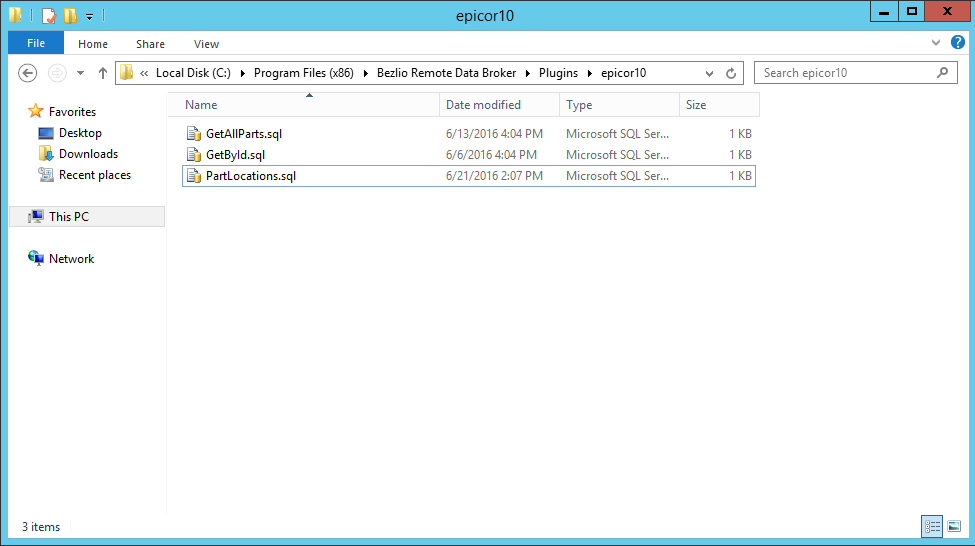Switch to Details view layout
Viewport: 975px width, 546px height.
932,527
